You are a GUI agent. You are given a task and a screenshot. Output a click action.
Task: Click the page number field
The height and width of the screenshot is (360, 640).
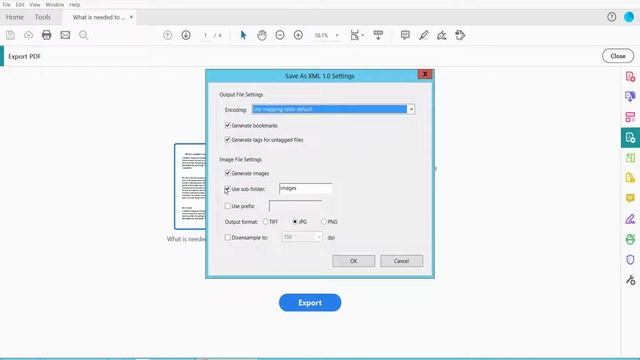(x=205, y=36)
